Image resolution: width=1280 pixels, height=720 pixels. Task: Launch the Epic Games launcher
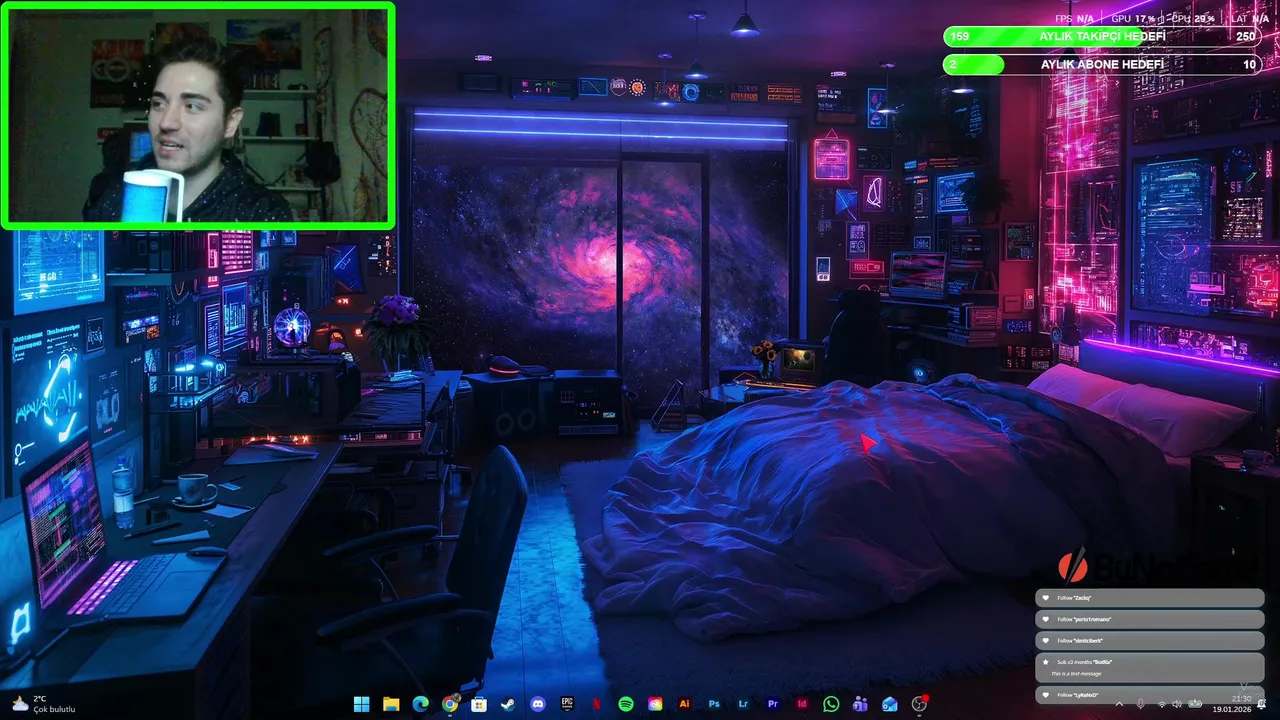567,704
